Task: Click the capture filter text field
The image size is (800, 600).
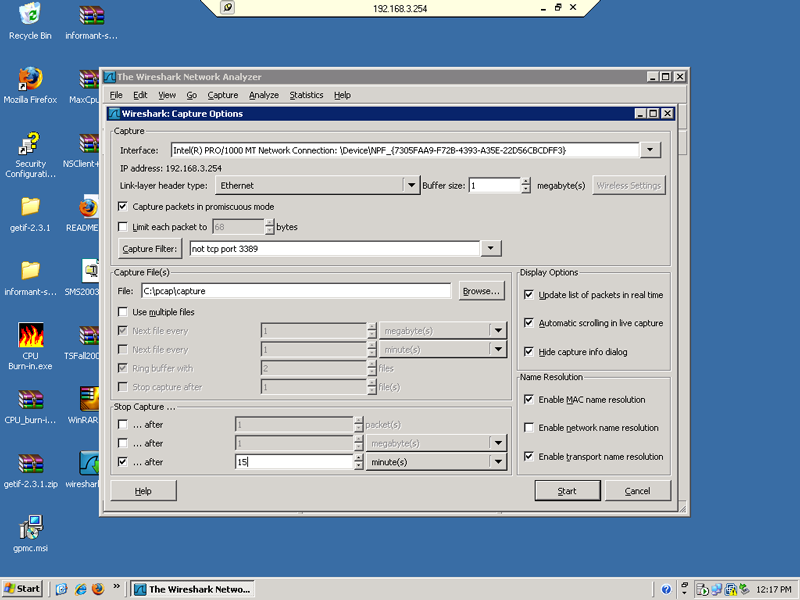Action: pyautogui.click(x=335, y=248)
